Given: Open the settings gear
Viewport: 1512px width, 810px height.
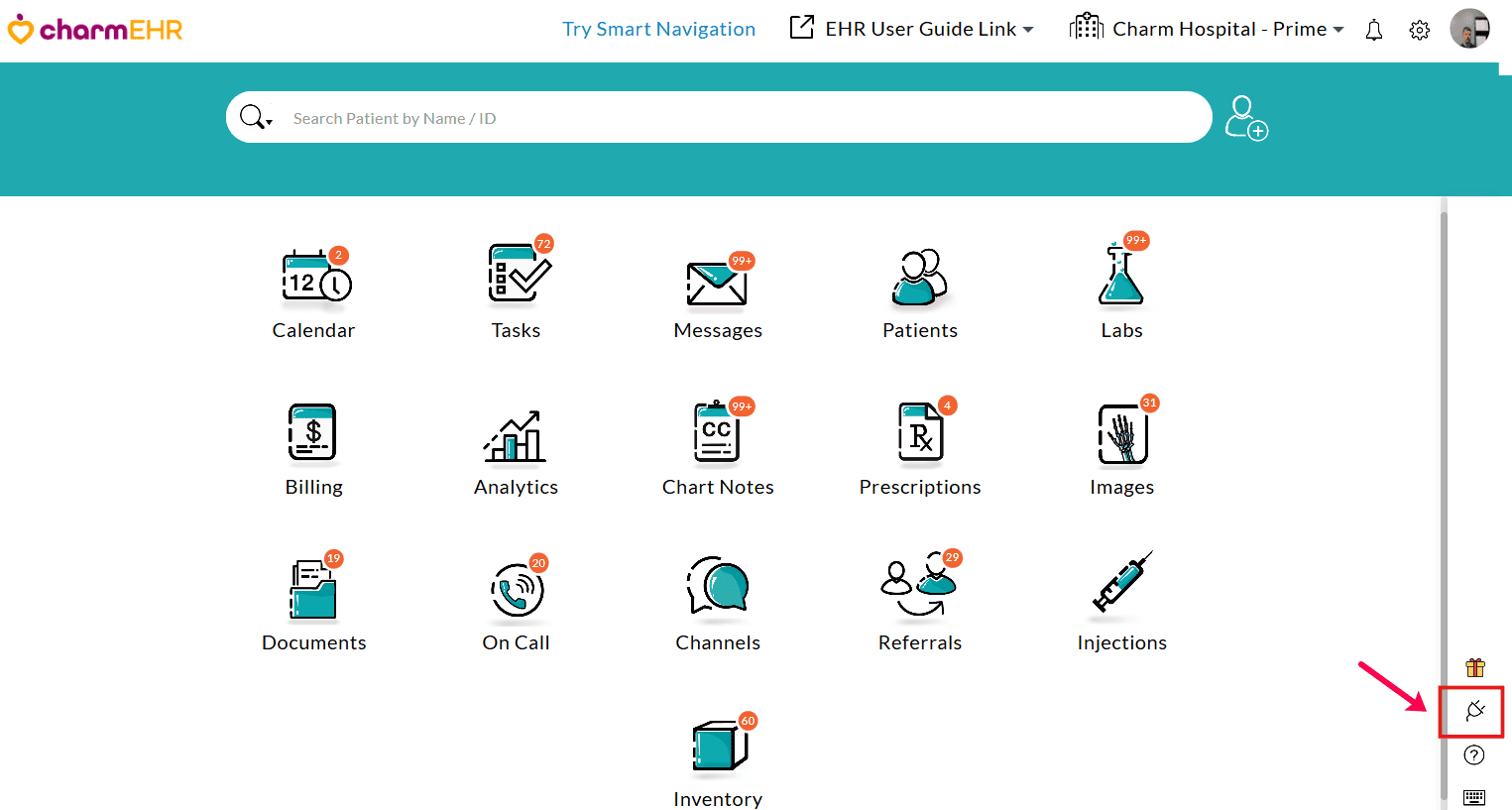Looking at the screenshot, I should click(1419, 30).
